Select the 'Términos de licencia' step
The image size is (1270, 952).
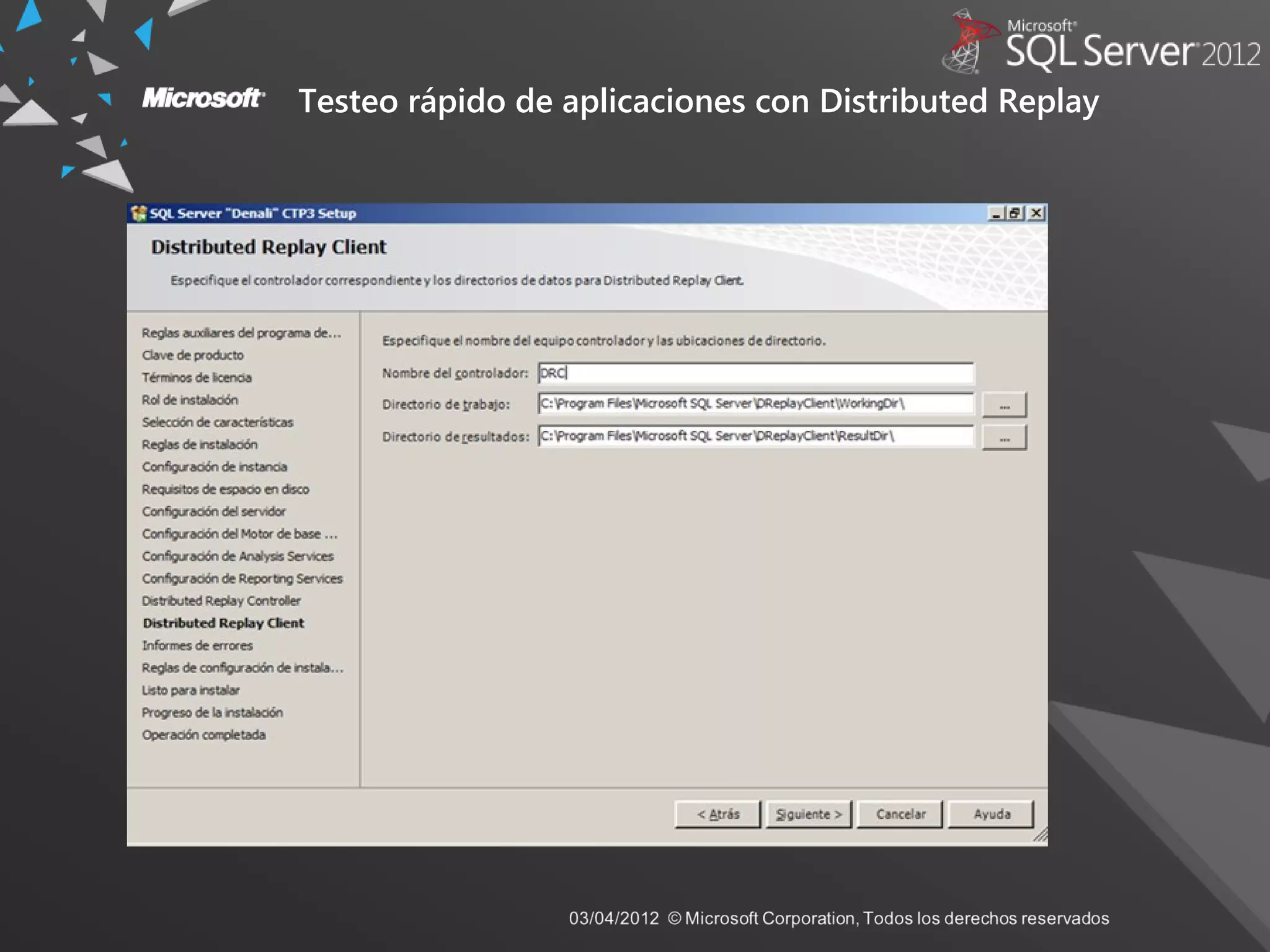point(197,378)
